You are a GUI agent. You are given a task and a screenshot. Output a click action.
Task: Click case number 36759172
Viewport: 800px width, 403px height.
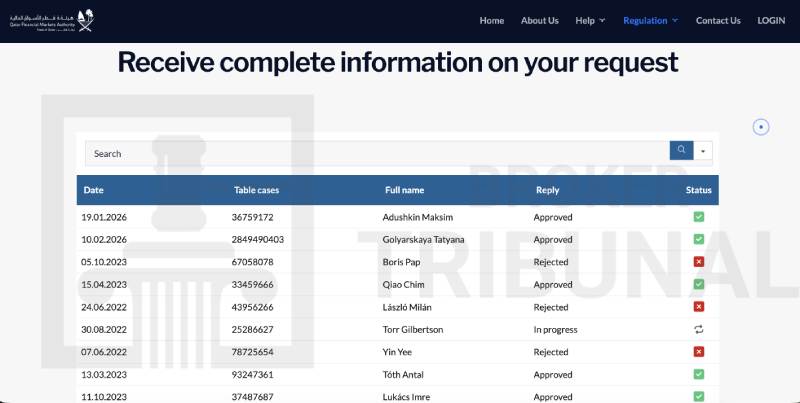click(x=253, y=217)
